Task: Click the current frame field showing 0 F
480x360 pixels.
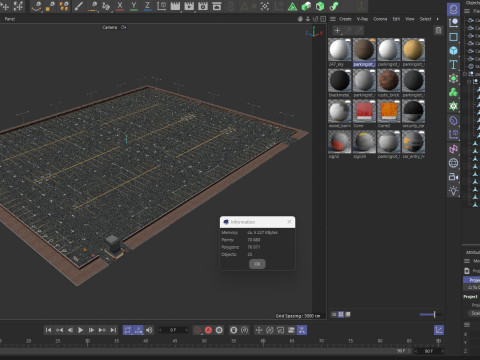Action: 173,330
